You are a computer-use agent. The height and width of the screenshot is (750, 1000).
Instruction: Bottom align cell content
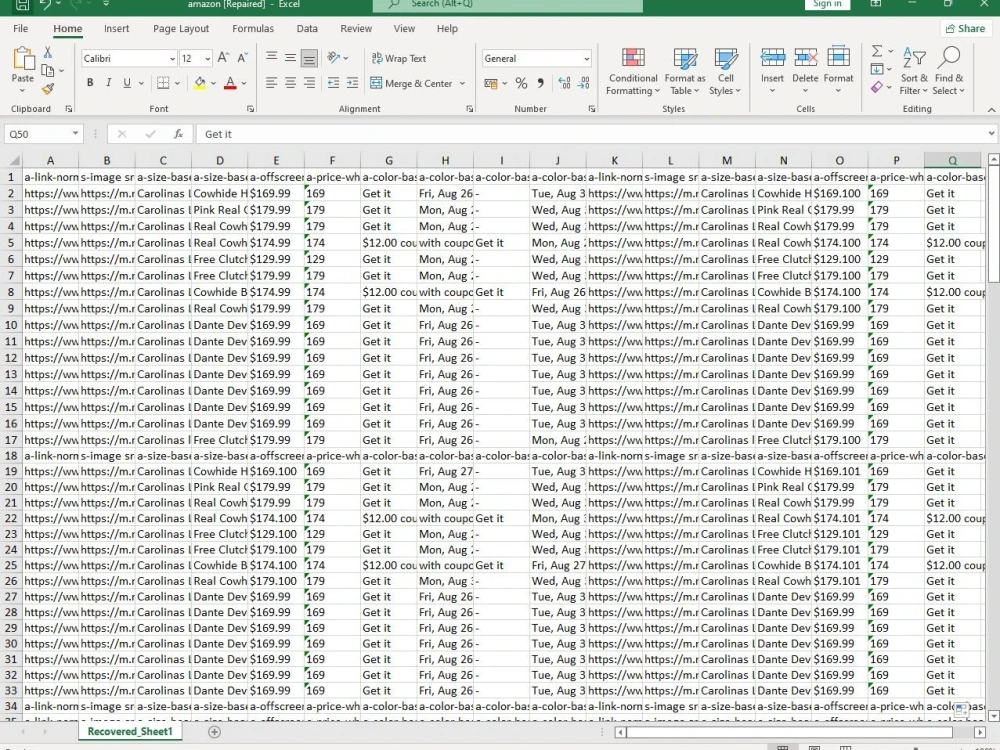[x=309, y=58]
